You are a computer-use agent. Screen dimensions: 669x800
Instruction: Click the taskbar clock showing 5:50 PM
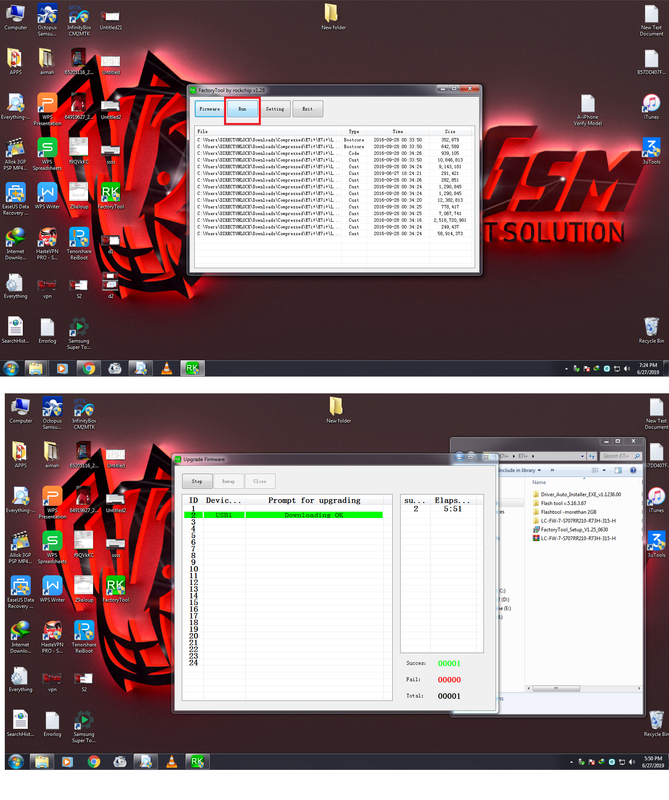click(x=653, y=762)
